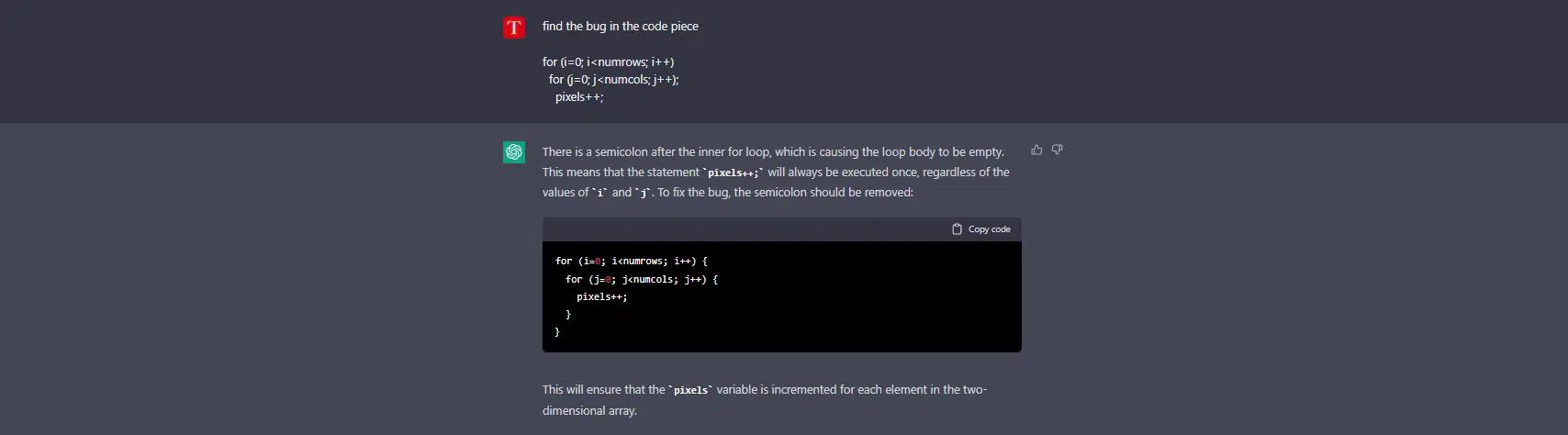Click the green ChatGPT logo avatar
This screenshot has width=1568, height=435.
(x=514, y=152)
